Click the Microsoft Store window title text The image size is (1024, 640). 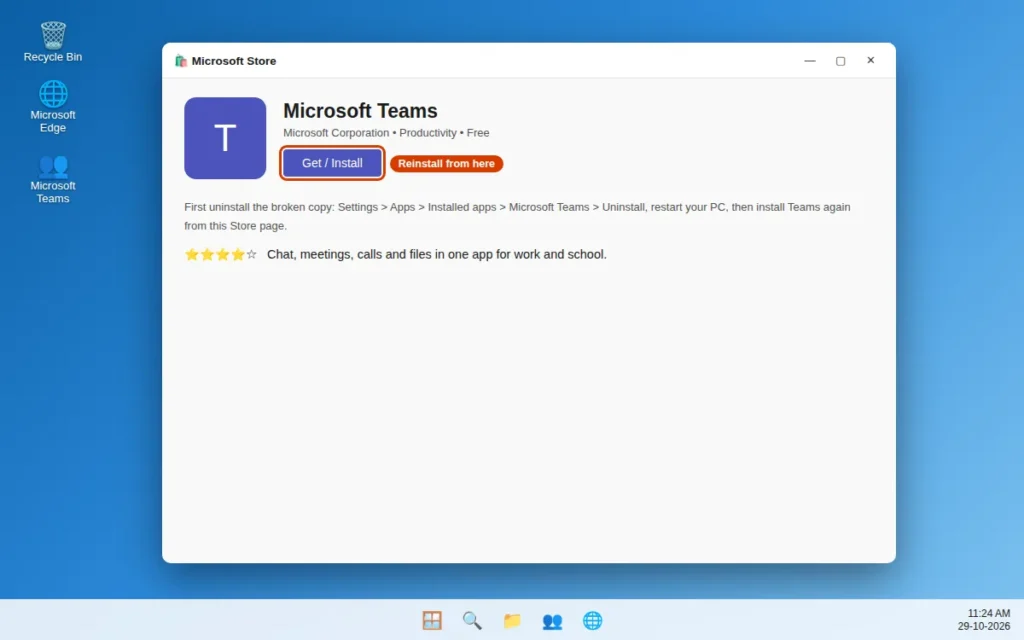coord(234,61)
